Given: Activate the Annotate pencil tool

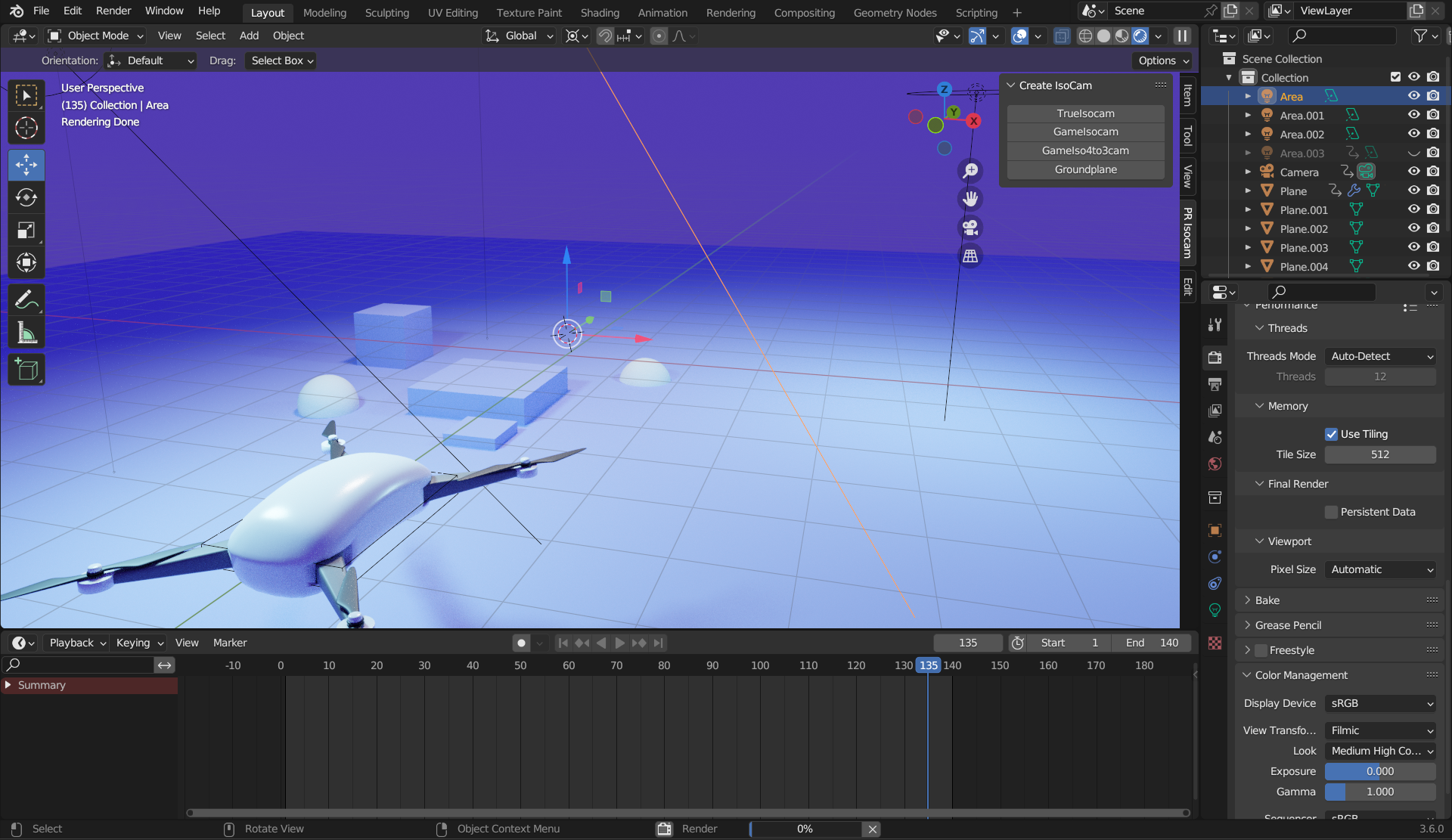Looking at the screenshot, I should pos(26,301).
